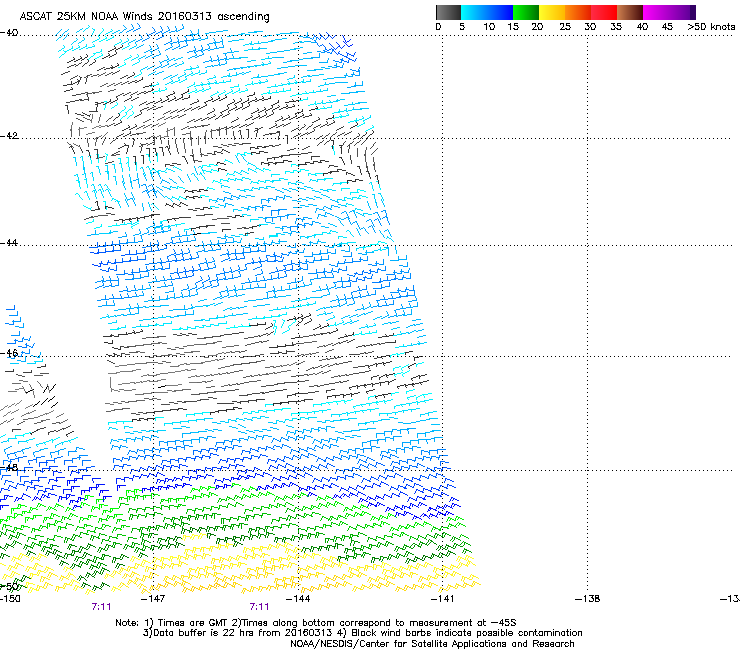
Task: Click the '-46' latitude axis label
Action: (9, 353)
